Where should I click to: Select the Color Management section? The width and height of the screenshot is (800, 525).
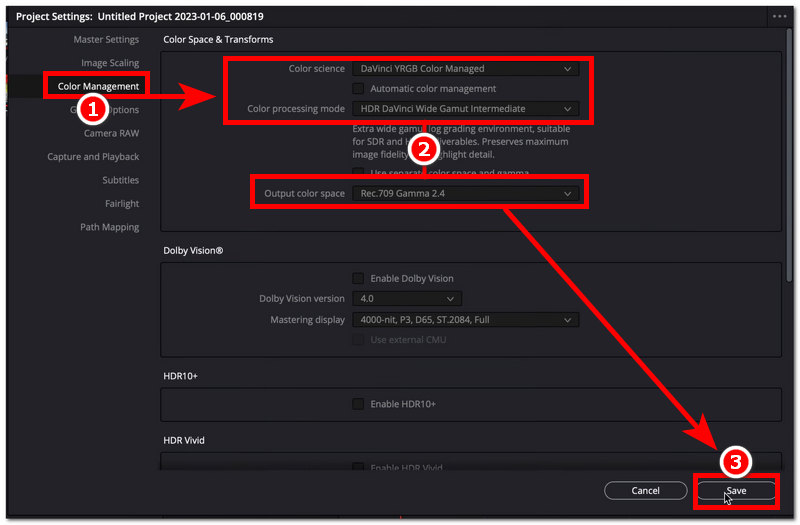98,86
